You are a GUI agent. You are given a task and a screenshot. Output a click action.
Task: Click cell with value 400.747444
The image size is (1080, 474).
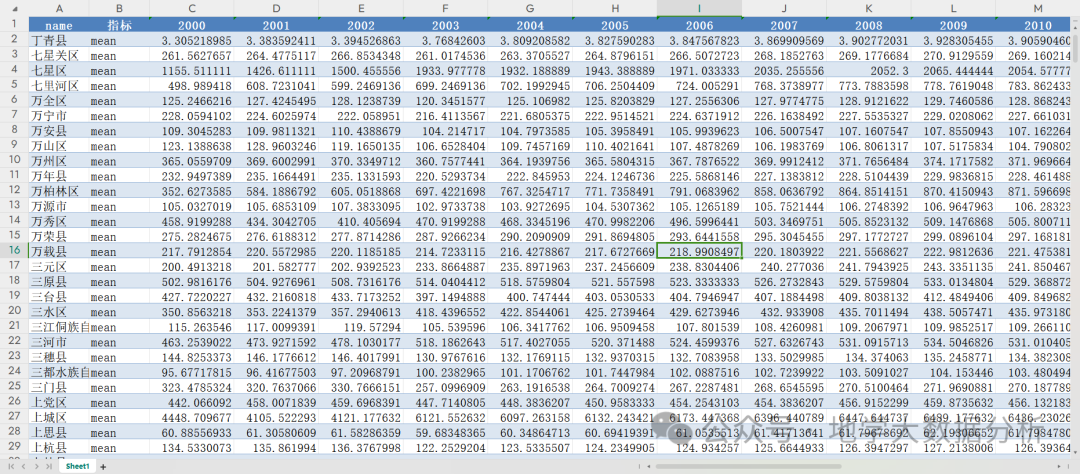[x=530, y=296]
